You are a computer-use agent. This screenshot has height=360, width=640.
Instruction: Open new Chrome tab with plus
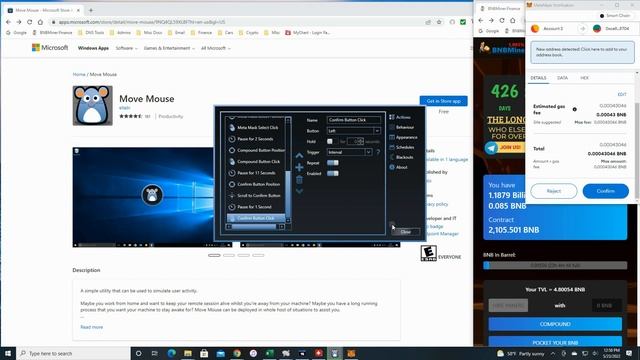(x=91, y=10)
